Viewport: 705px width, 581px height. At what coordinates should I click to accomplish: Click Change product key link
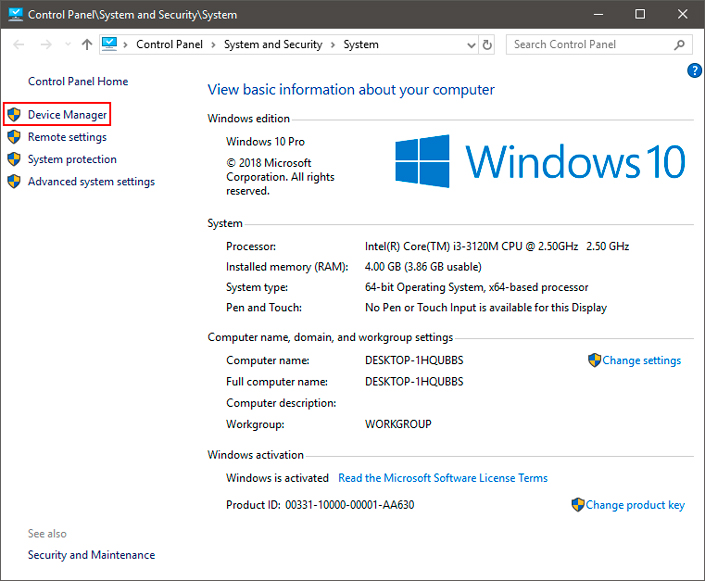pyautogui.click(x=635, y=505)
